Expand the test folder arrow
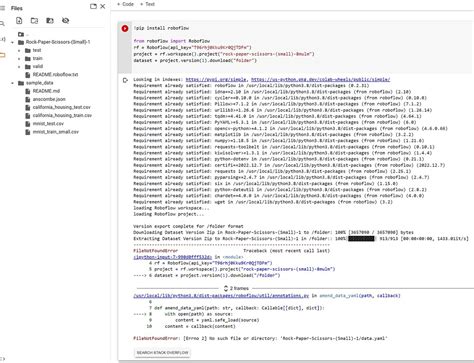 tap(19, 50)
